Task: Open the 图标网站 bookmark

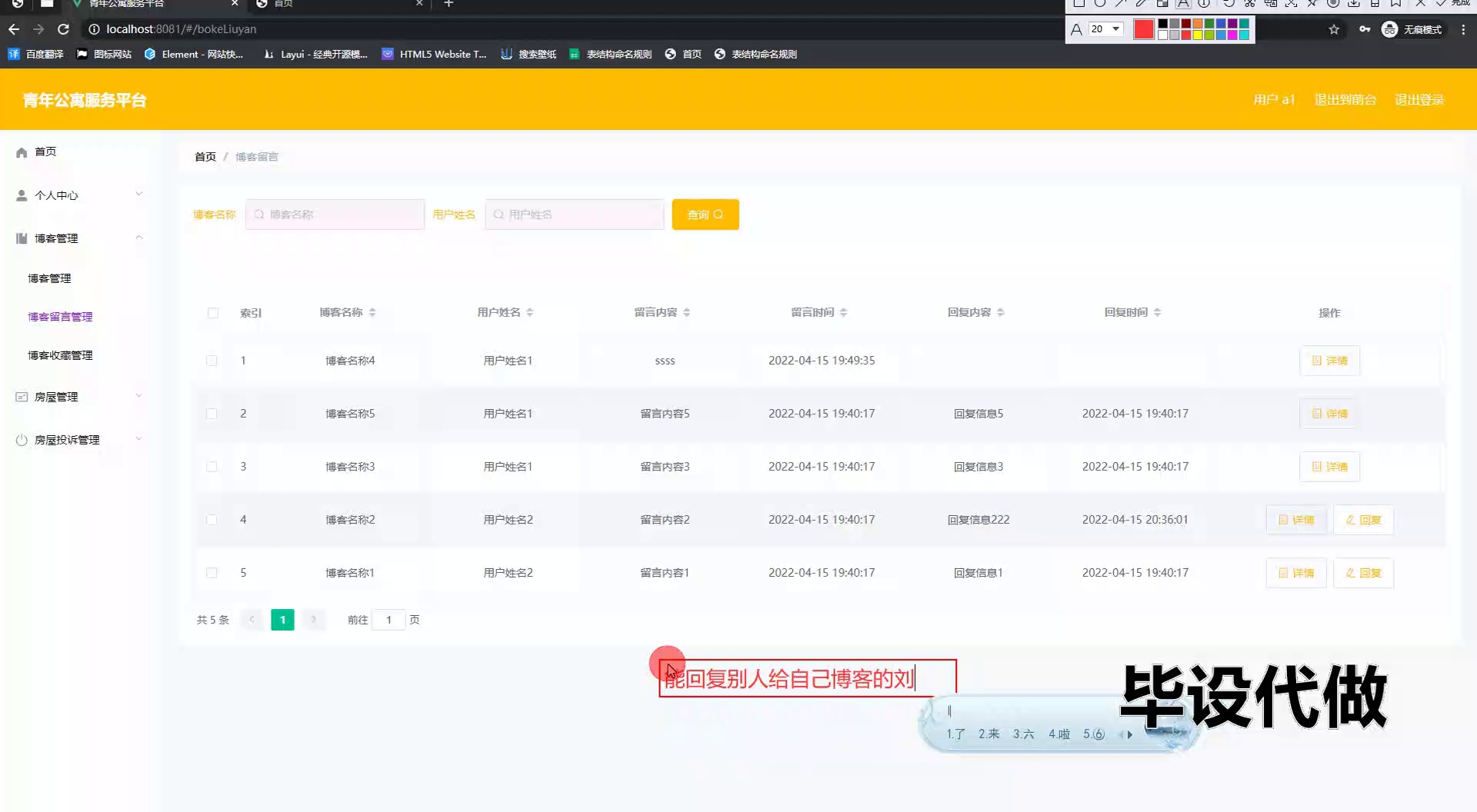Action: (x=104, y=54)
